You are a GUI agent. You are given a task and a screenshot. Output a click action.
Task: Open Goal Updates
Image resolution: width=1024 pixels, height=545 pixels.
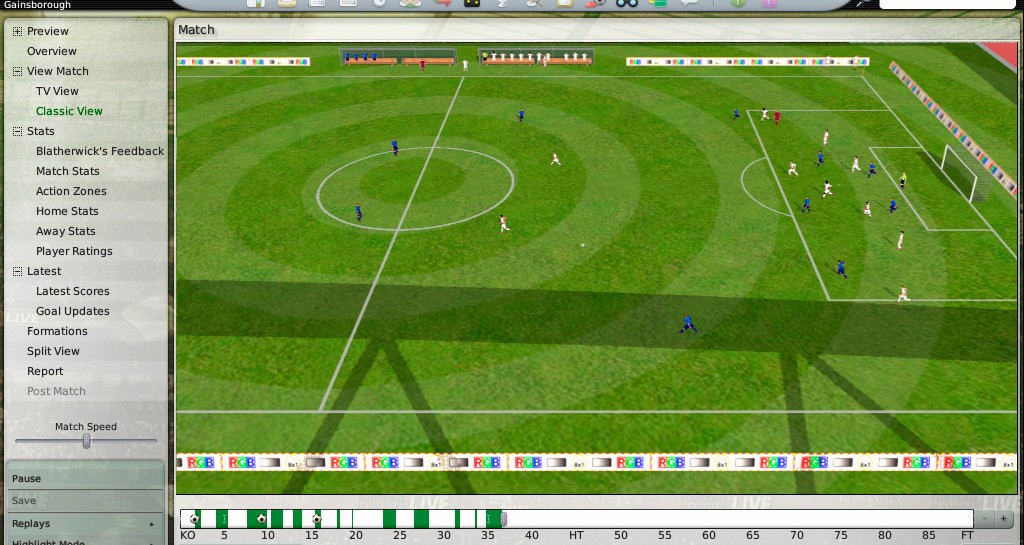(x=72, y=311)
